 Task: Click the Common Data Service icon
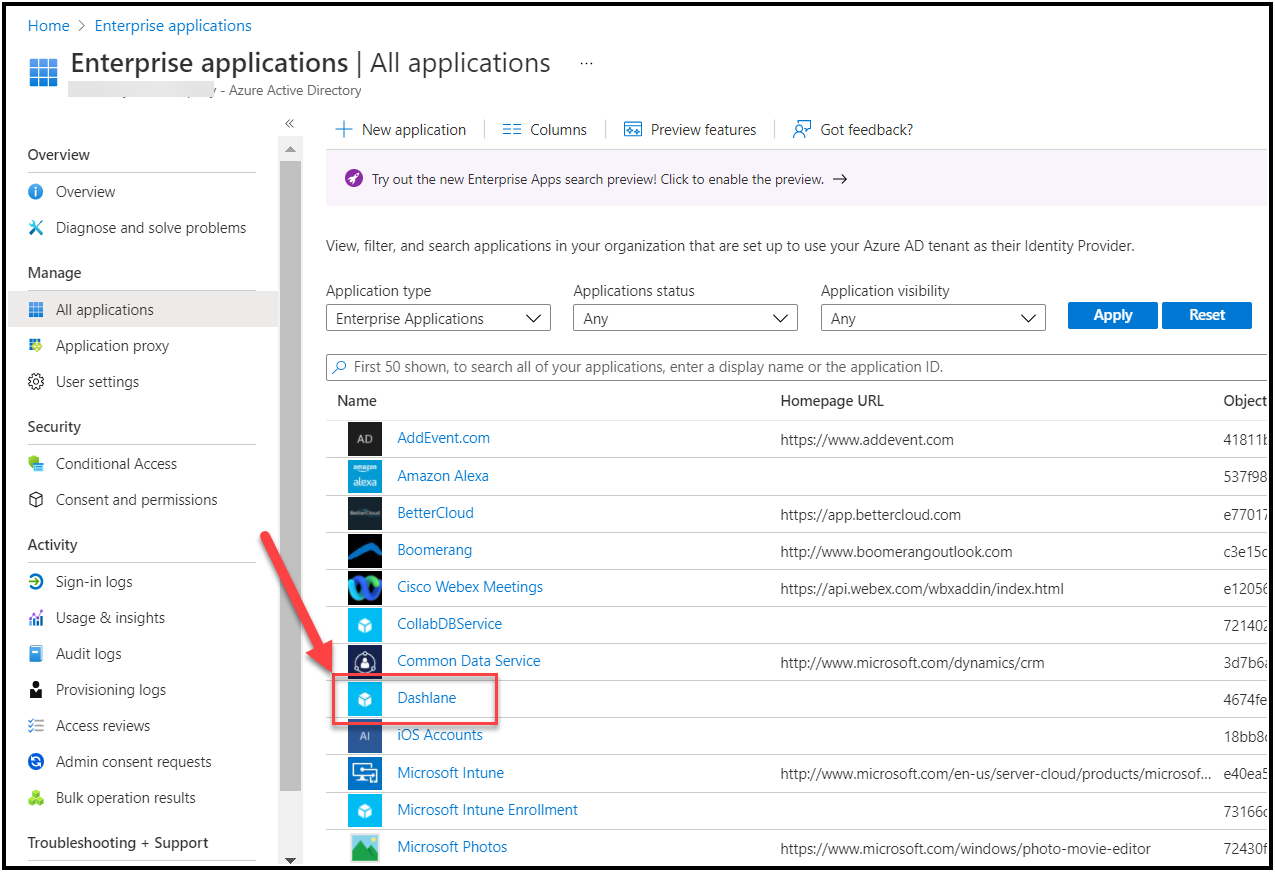click(365, 662)
